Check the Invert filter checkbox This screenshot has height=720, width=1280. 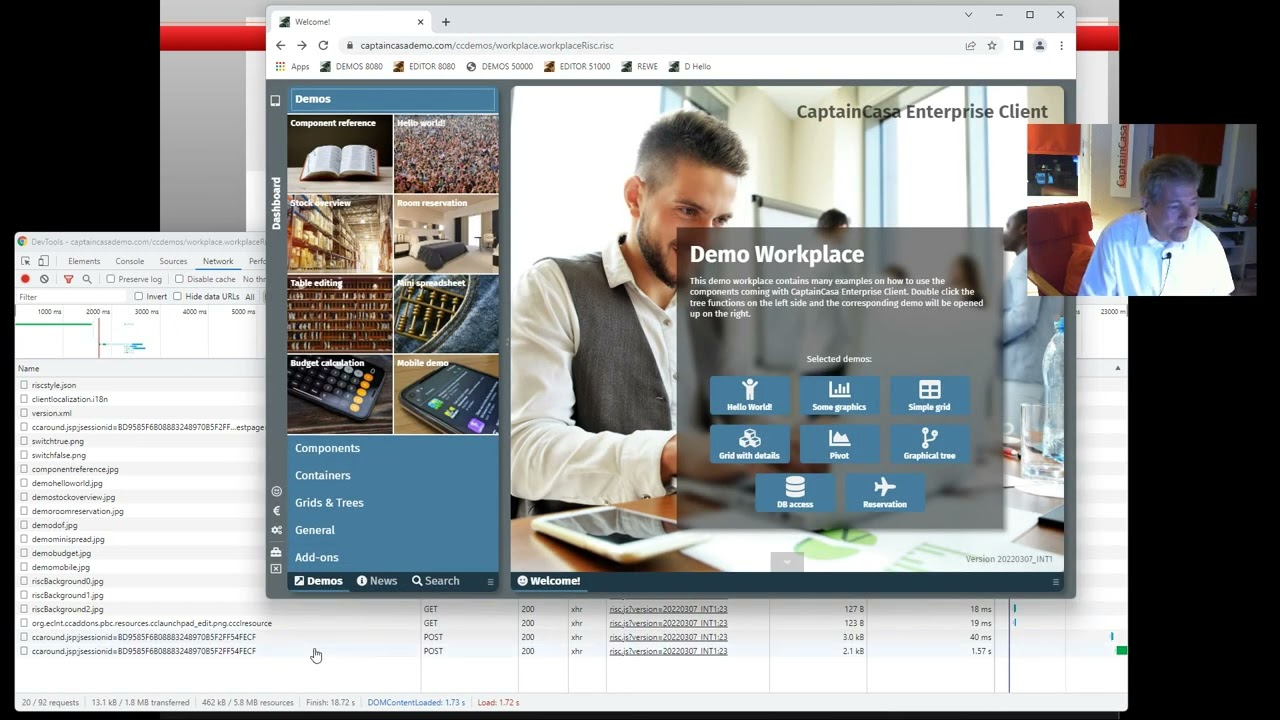[138, 296]
